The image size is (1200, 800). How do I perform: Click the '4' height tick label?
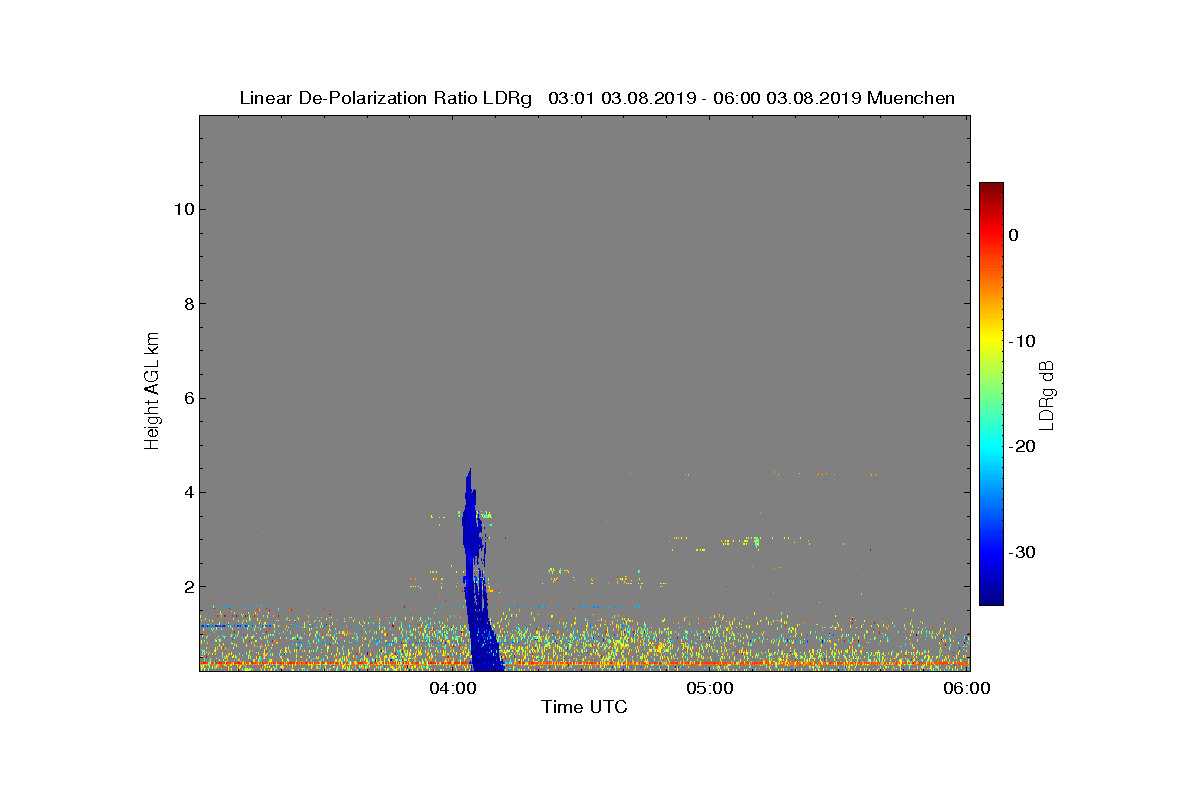pos(187,492)
